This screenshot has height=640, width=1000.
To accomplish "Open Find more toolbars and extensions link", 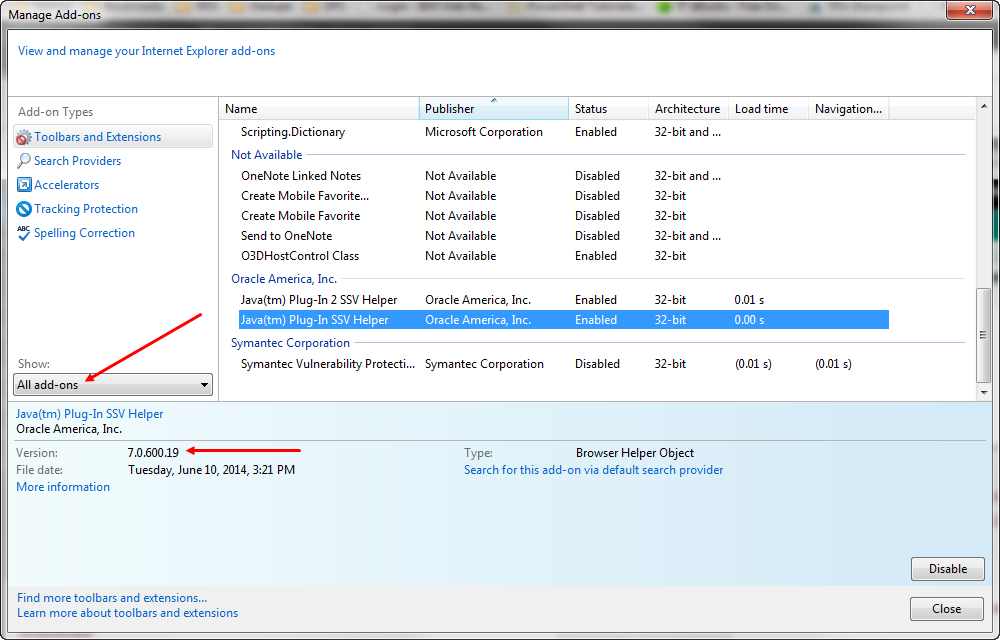I will [x=112, y=598].
